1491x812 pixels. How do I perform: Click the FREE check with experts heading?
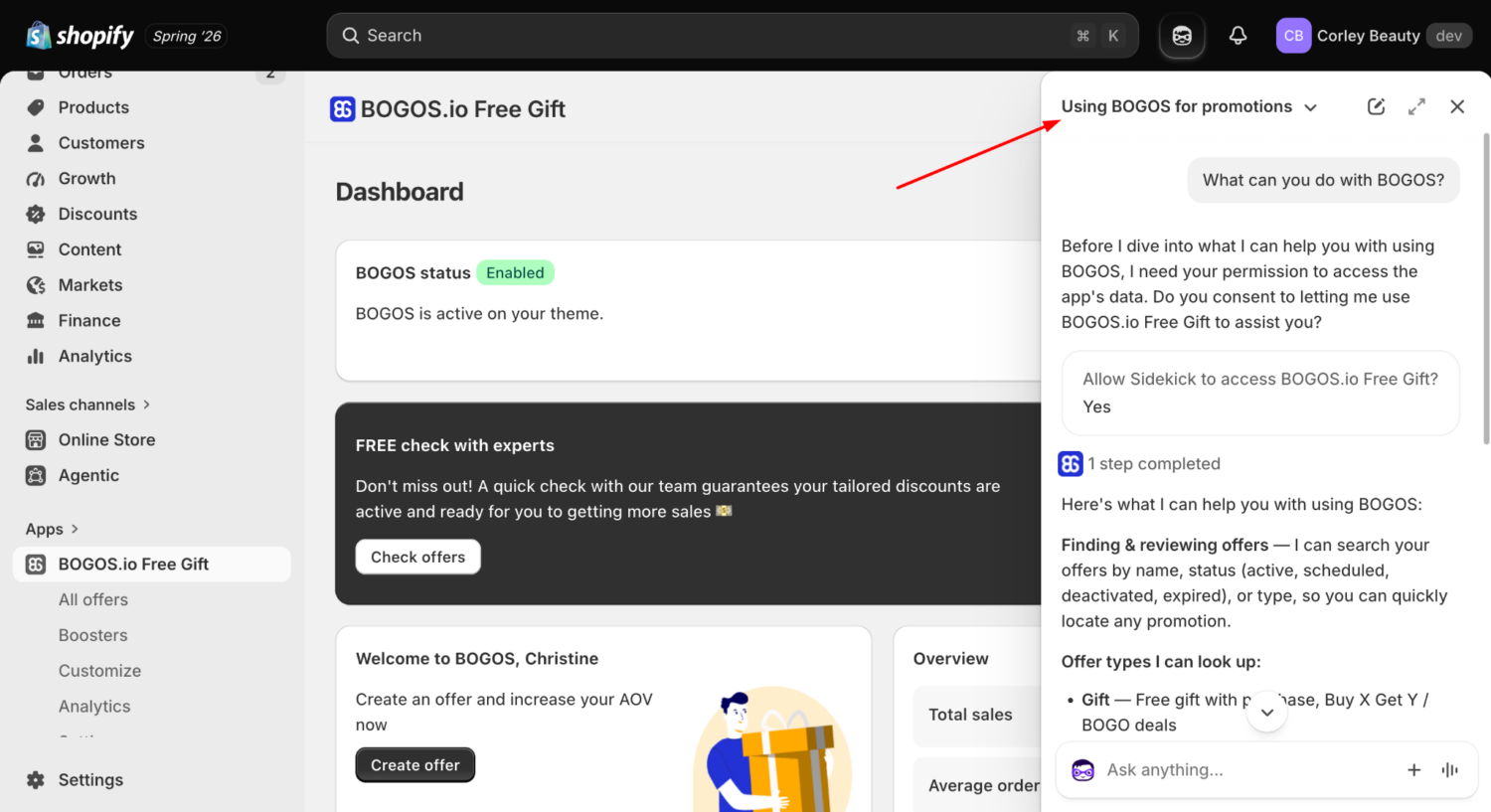point(455,445)
